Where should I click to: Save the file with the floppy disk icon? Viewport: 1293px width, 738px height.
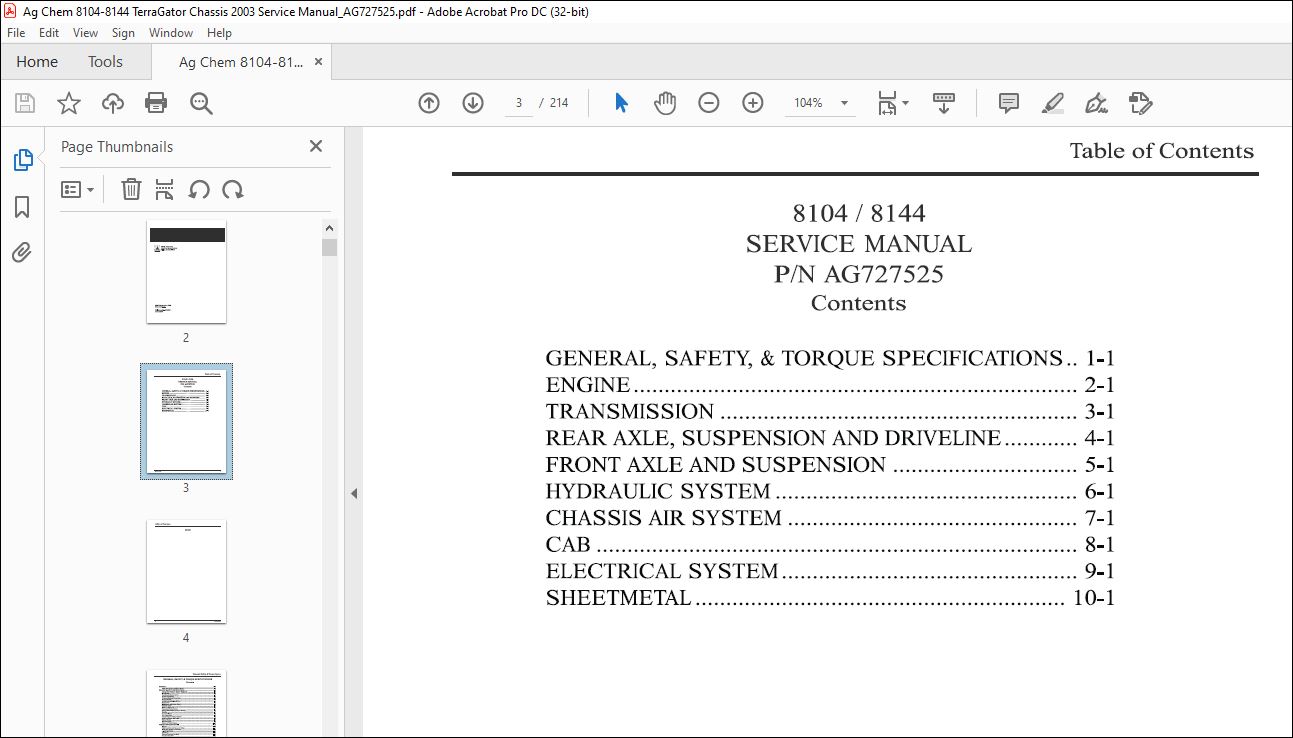pos(25,103)
